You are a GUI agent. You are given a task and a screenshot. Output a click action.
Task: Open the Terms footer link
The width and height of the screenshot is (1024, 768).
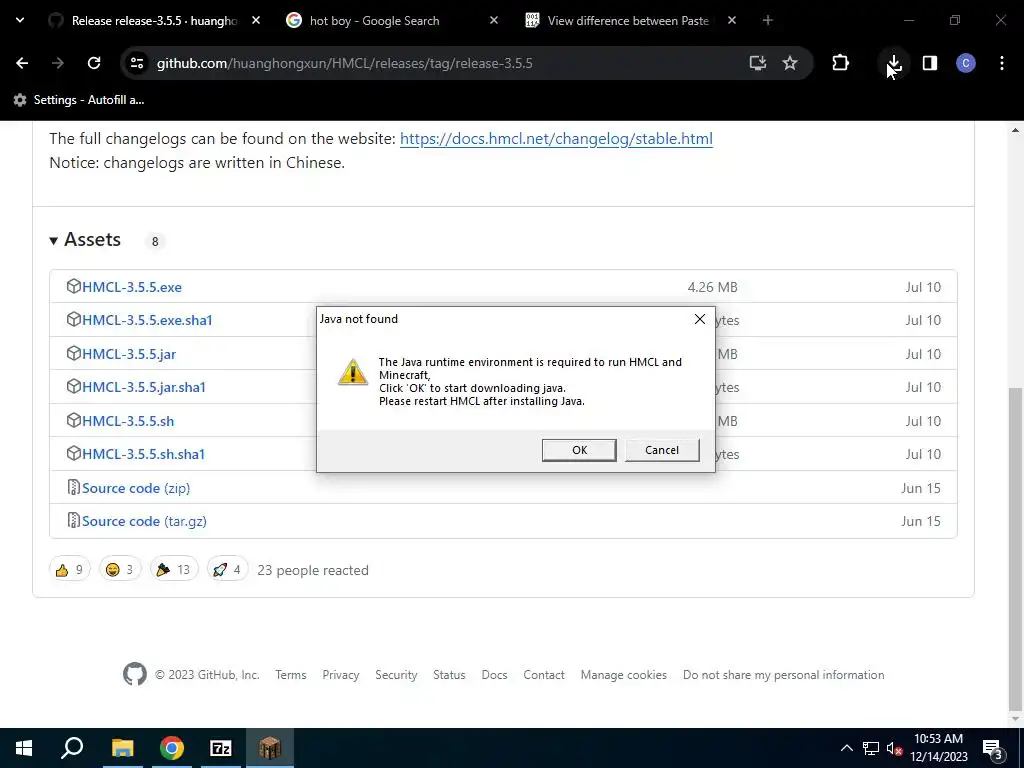tap(291, 675)
